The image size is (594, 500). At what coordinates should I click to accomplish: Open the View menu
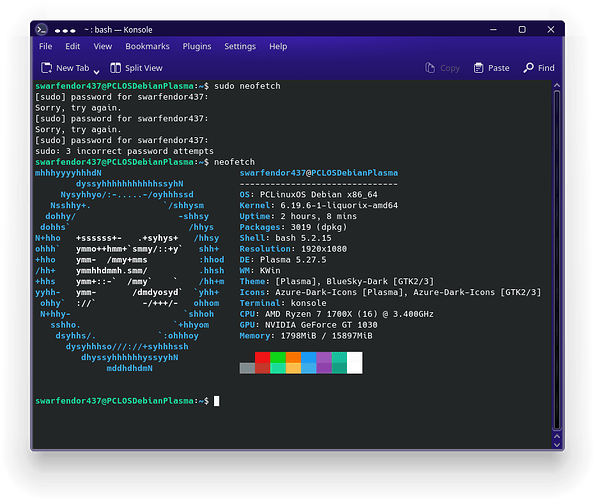click(x=103, y=46)
